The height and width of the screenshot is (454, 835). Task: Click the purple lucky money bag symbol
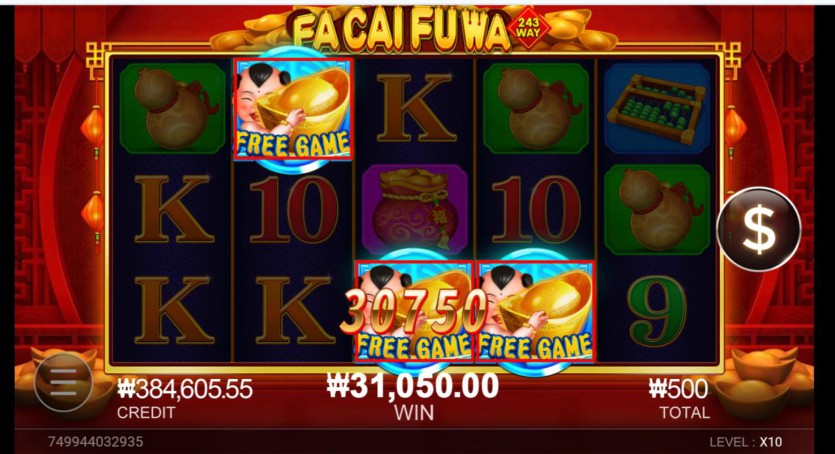click(415, 210)
